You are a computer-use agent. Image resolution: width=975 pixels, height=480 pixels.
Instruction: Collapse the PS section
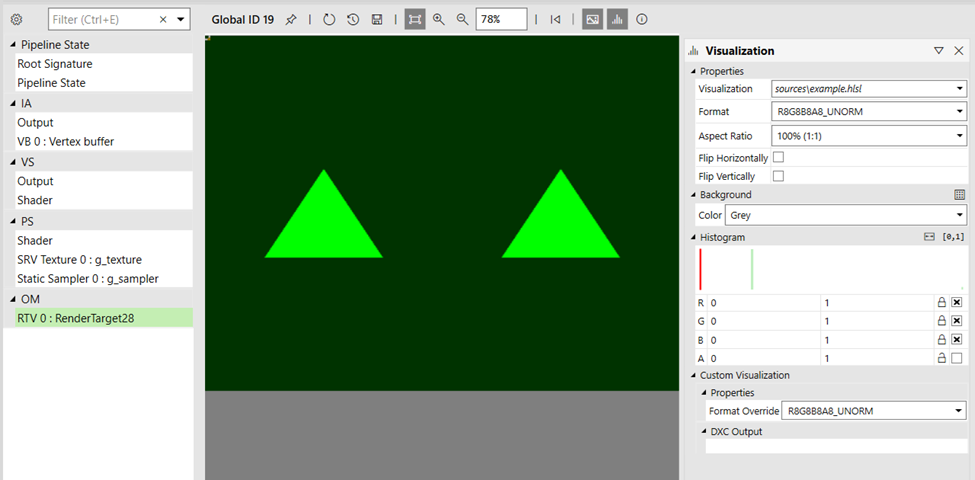(14, 221)
